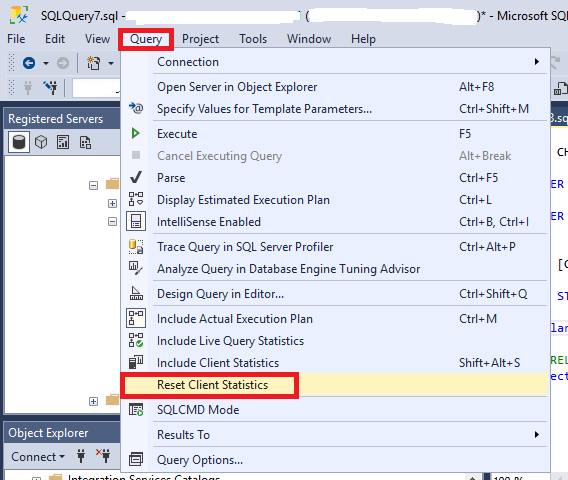The image size is (568, 480).
Task: Click Object Explorer connect plug icon
Action: coord(81,456)
